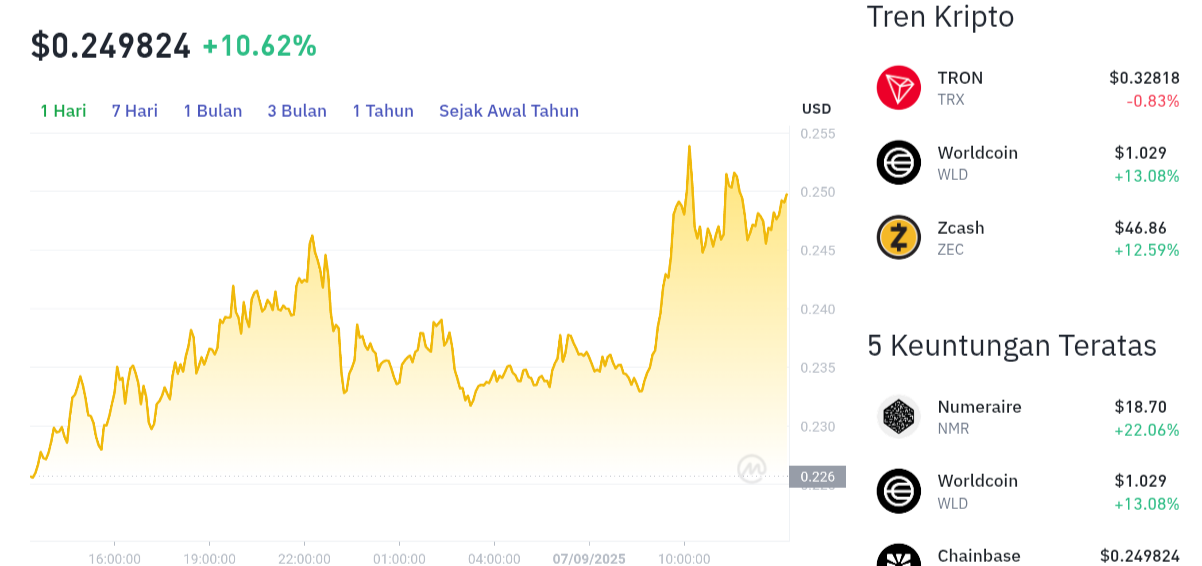Click the Zcash yellow coin icon
Viewport: 1202px width, 566px height.
point(898,238)
